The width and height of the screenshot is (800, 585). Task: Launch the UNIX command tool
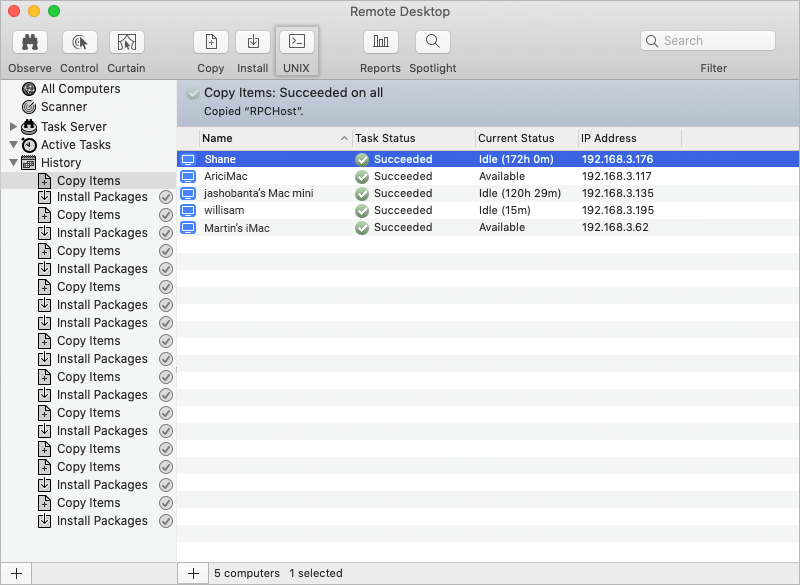[x=297, y=42]
